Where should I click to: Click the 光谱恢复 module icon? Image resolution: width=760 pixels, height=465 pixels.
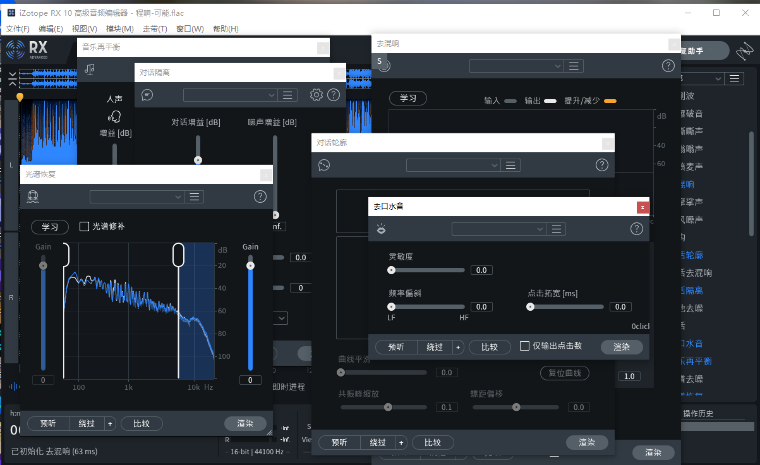pos(33,197)
